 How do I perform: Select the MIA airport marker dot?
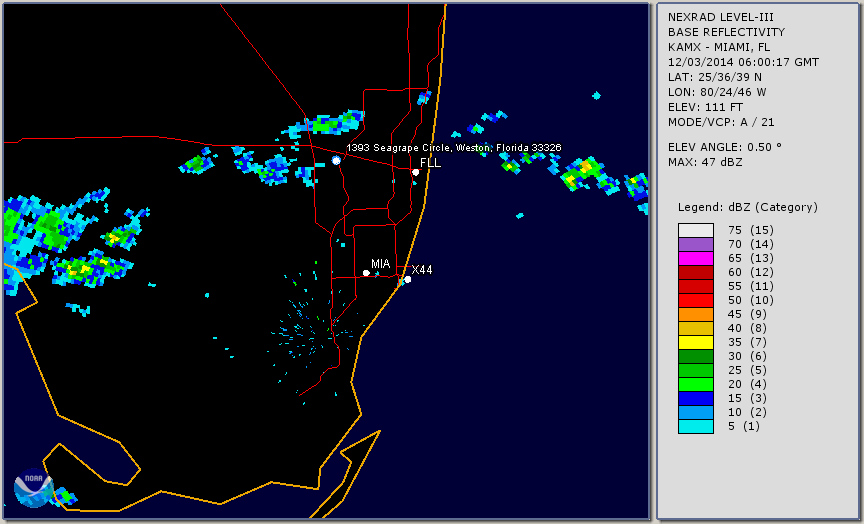pos(366,273)
